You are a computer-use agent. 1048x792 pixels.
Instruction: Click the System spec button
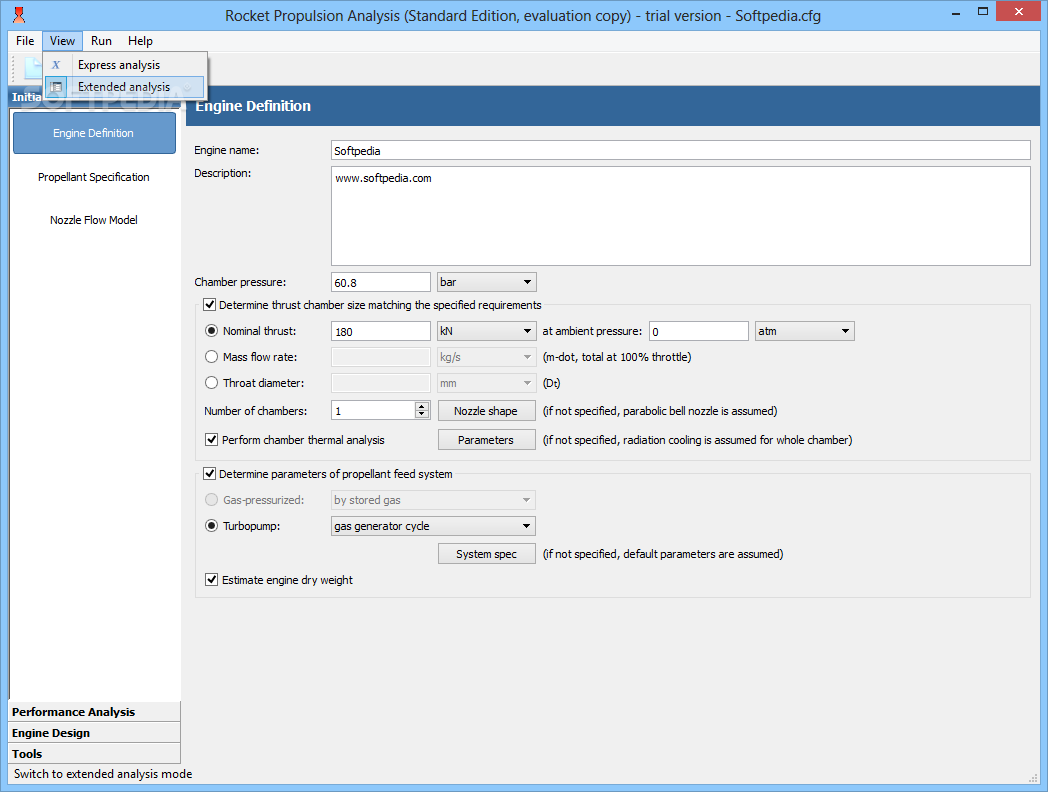click(x=487, y=554)
